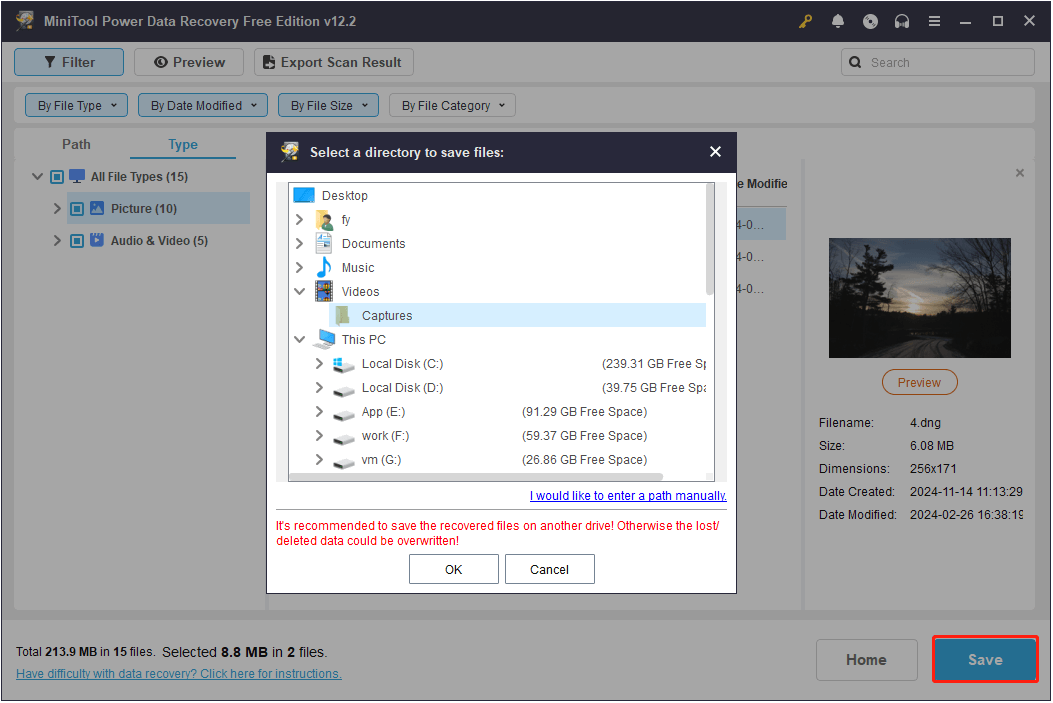Select the Documents folder icon
Viewport: 1053px width, 703px height.
coord(324,243)
